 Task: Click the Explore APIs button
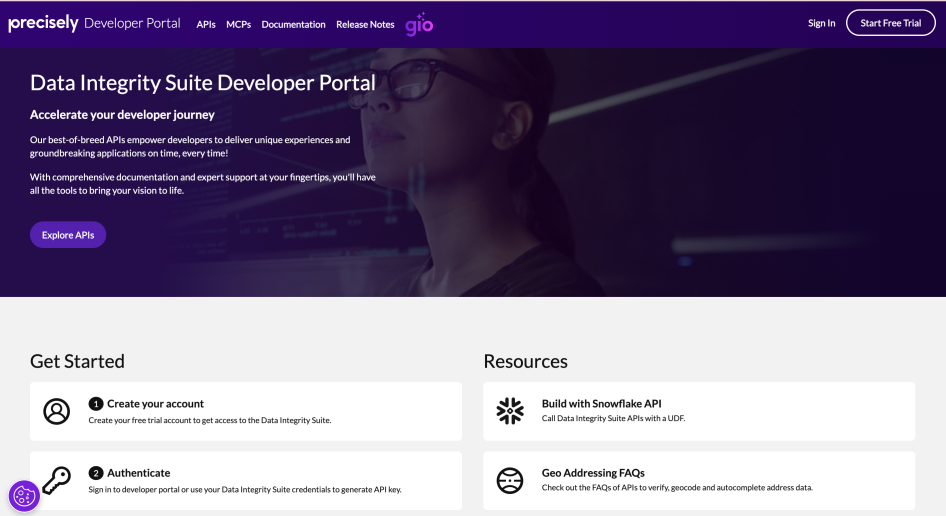(x=68, y=235)
